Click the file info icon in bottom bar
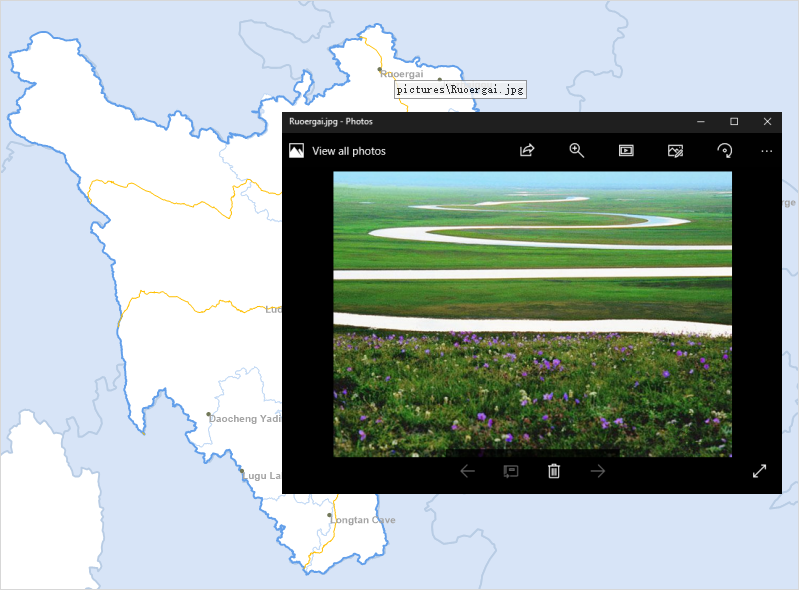The height and width of the screenshot is (590, 799). [510, 471]
